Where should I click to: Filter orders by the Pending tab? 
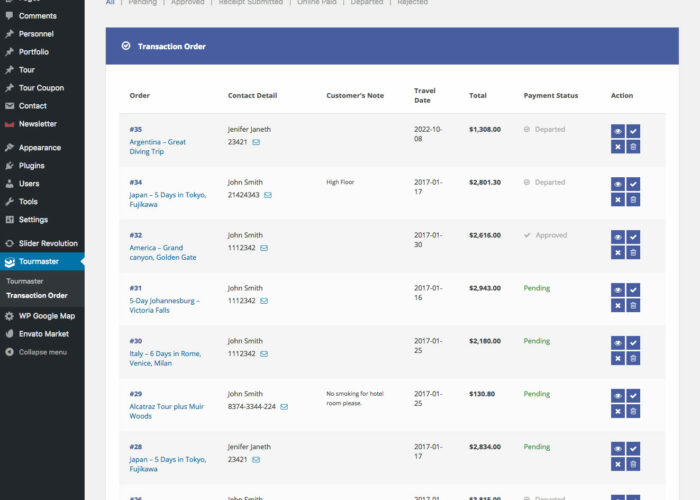tap(142, 3)
